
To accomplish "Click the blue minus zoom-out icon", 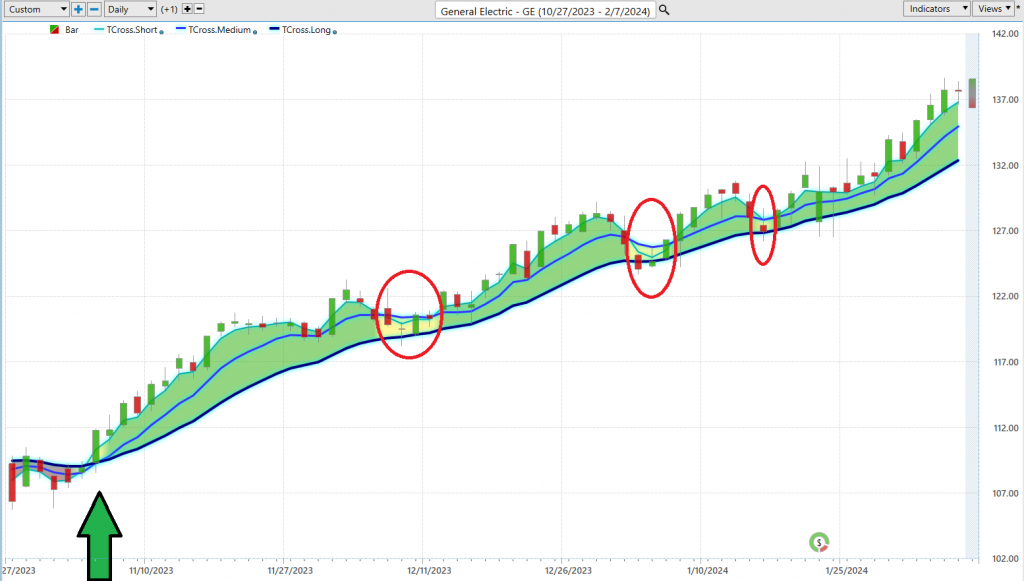I will pyautogui.click(x=94, y=9).
